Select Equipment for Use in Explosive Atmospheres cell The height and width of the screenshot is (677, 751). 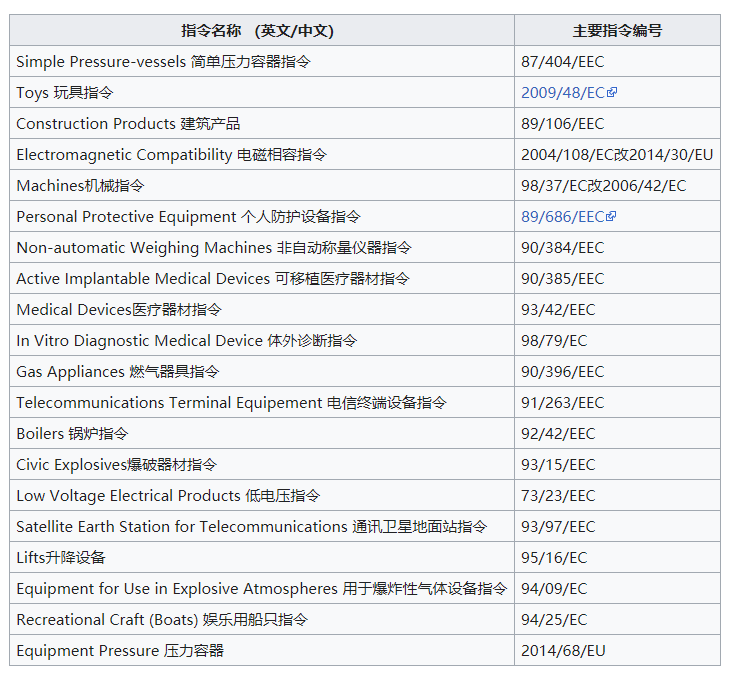pos(262,588)
